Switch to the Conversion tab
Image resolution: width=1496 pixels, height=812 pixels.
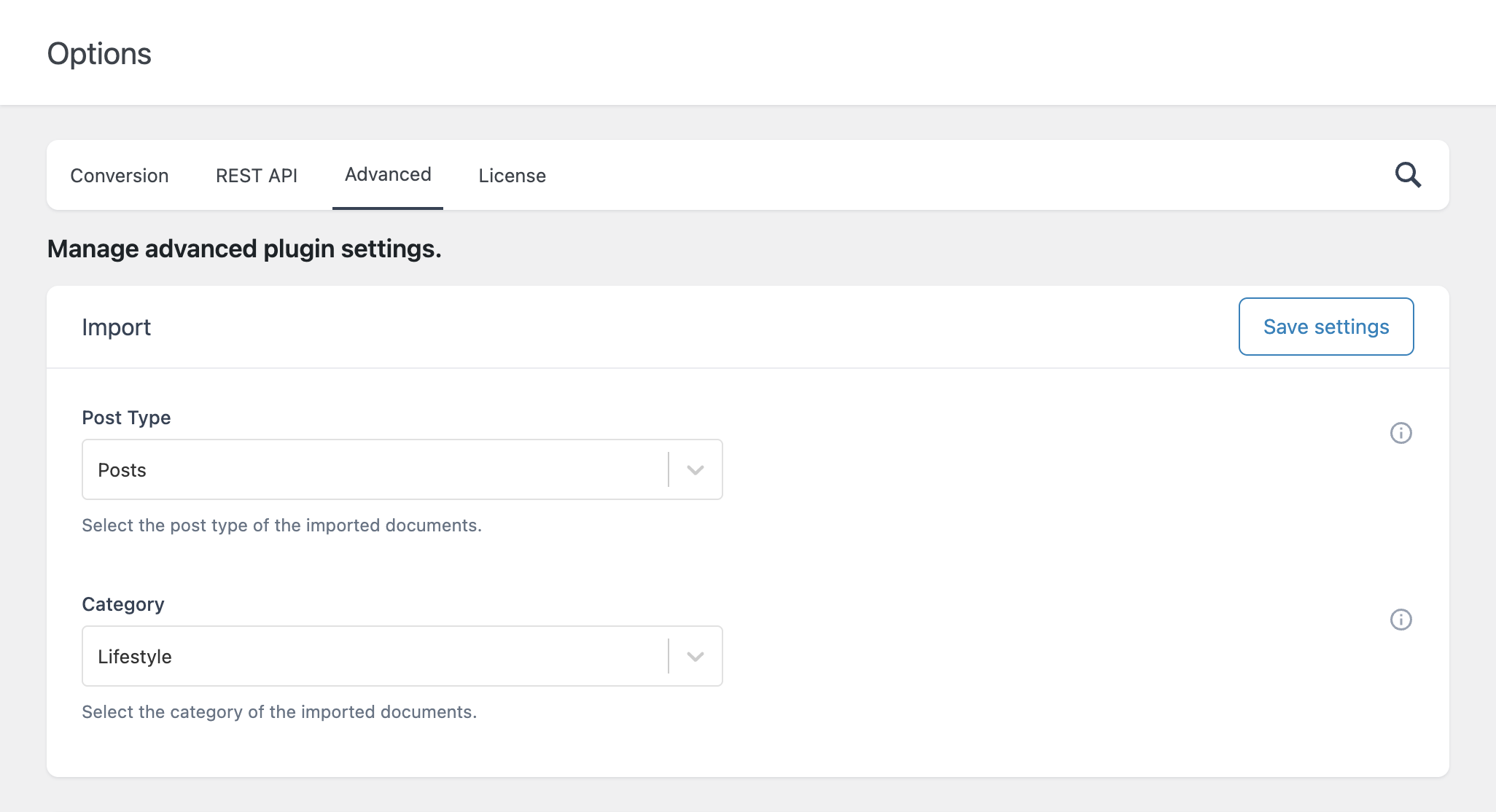coord(119,175)
